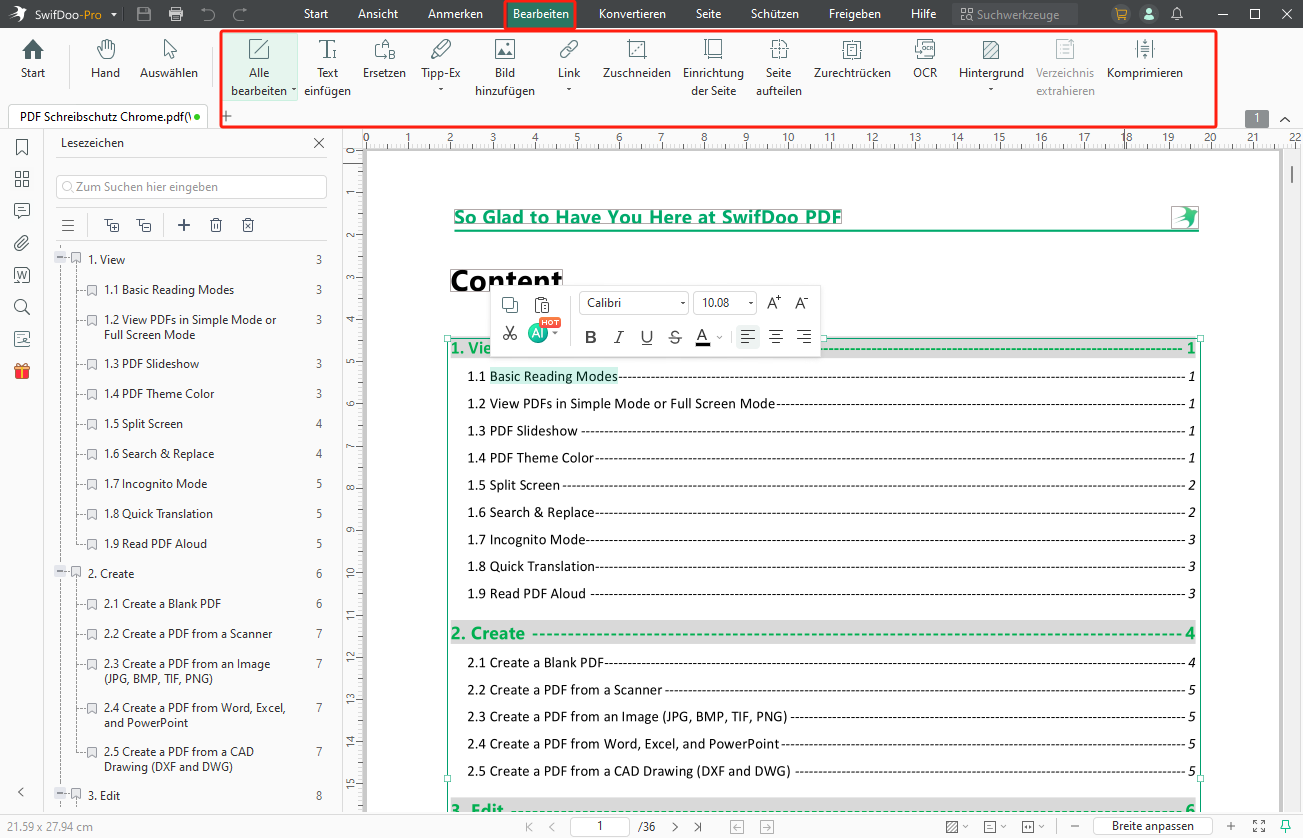Click the Suchwerkzeuge search field
Image resolution: width=1303 pixels, height=838 pixels.
click(x=1015, y=14)
